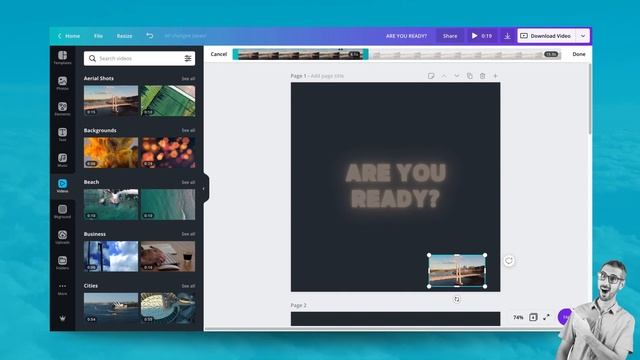Select the ocean waves beach video thumbnail
This screenshot has width=640, height=360.
[x=168, y=204]
